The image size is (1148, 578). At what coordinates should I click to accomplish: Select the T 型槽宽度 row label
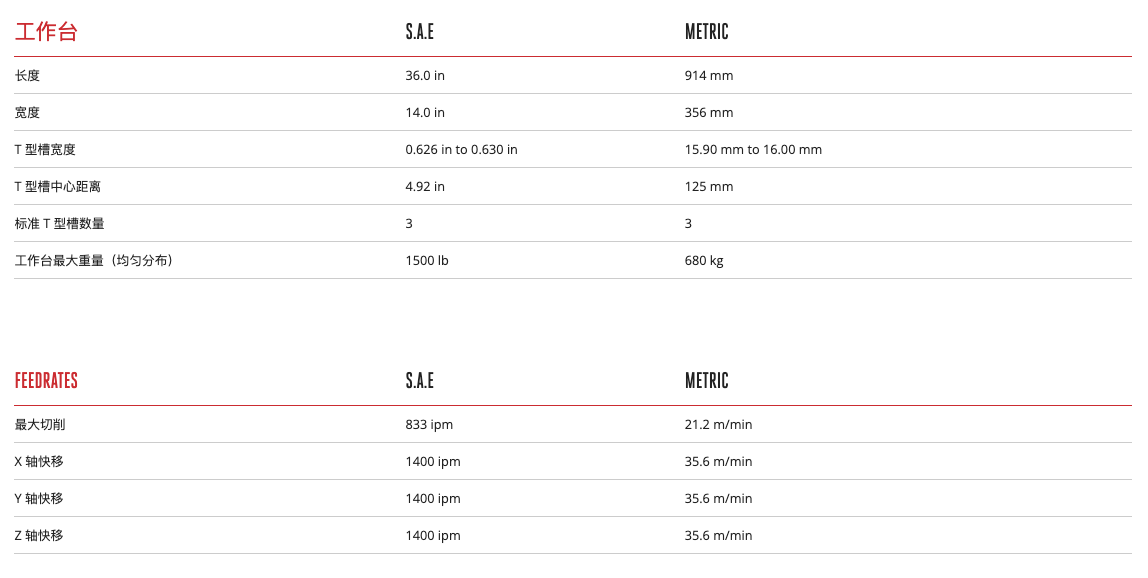(45, 150)
